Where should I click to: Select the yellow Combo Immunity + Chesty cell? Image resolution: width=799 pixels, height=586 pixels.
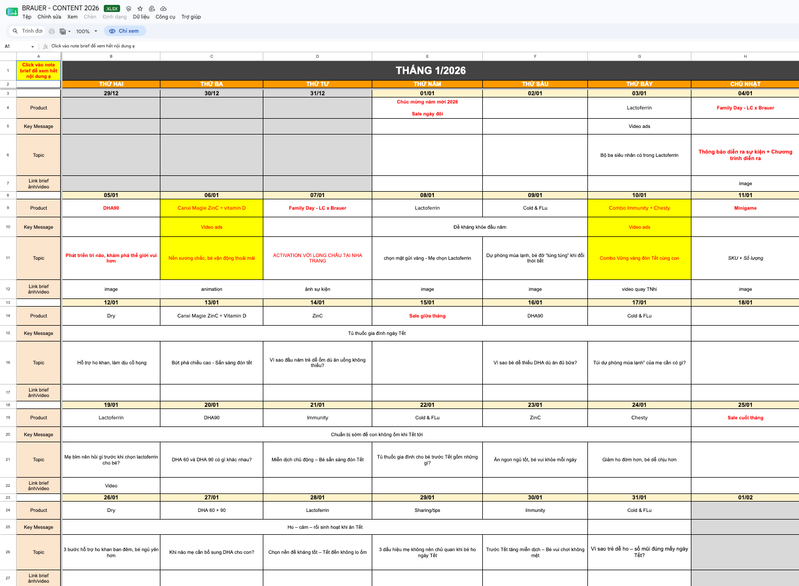639,208
